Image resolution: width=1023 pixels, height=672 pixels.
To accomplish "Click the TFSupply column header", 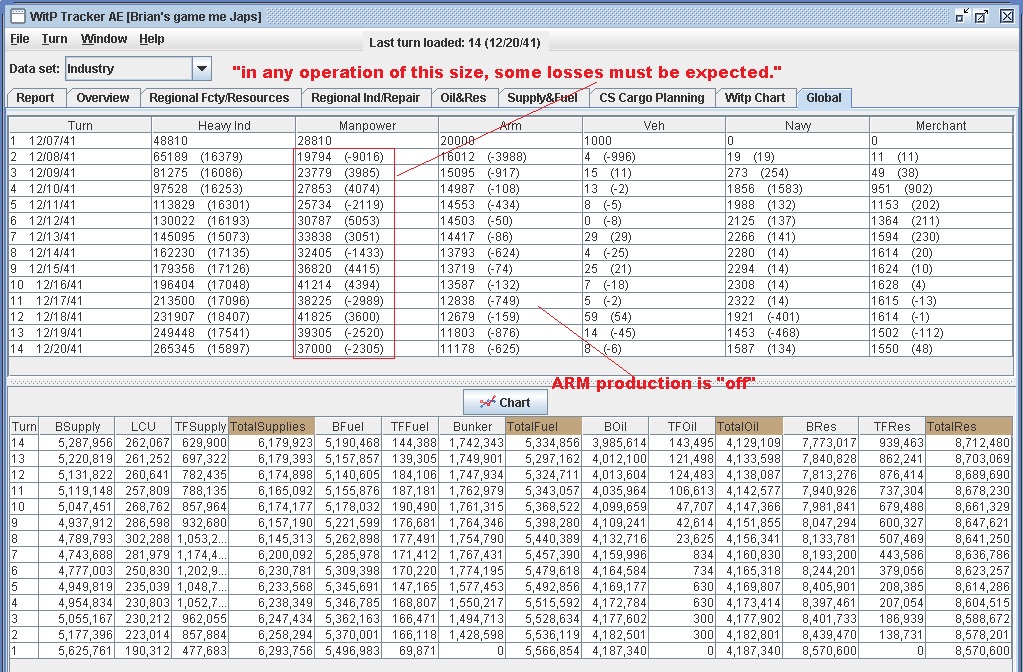I will point(200,427).
